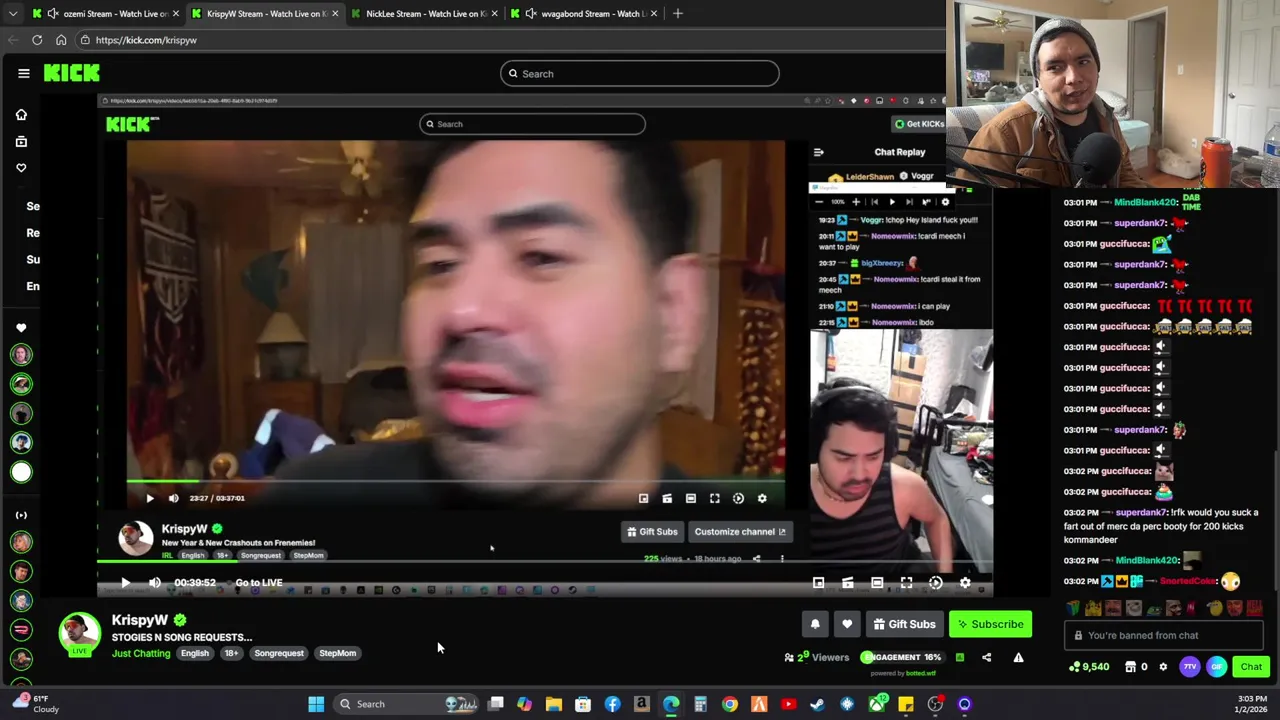Click the Kick logo
This screenshot has width=1280, height=720.
[x=72, y=73]
